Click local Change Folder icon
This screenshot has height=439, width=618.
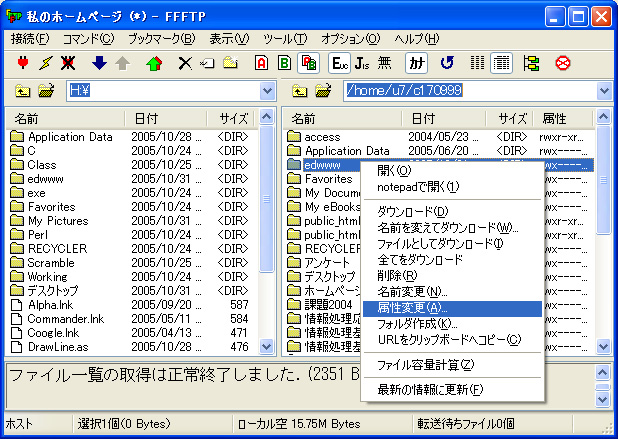46,91
